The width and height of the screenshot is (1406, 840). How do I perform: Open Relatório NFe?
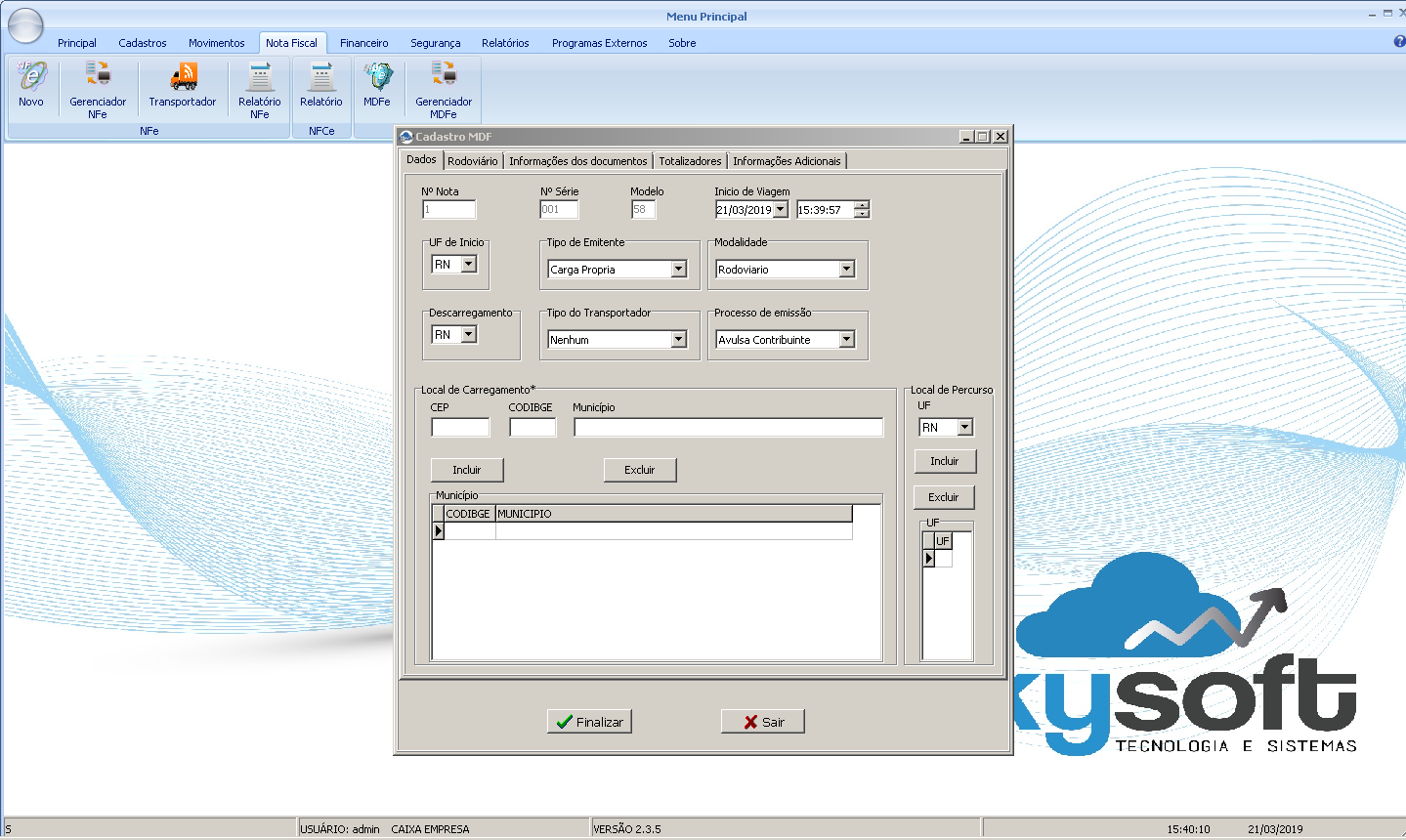(x=260, y=90)
